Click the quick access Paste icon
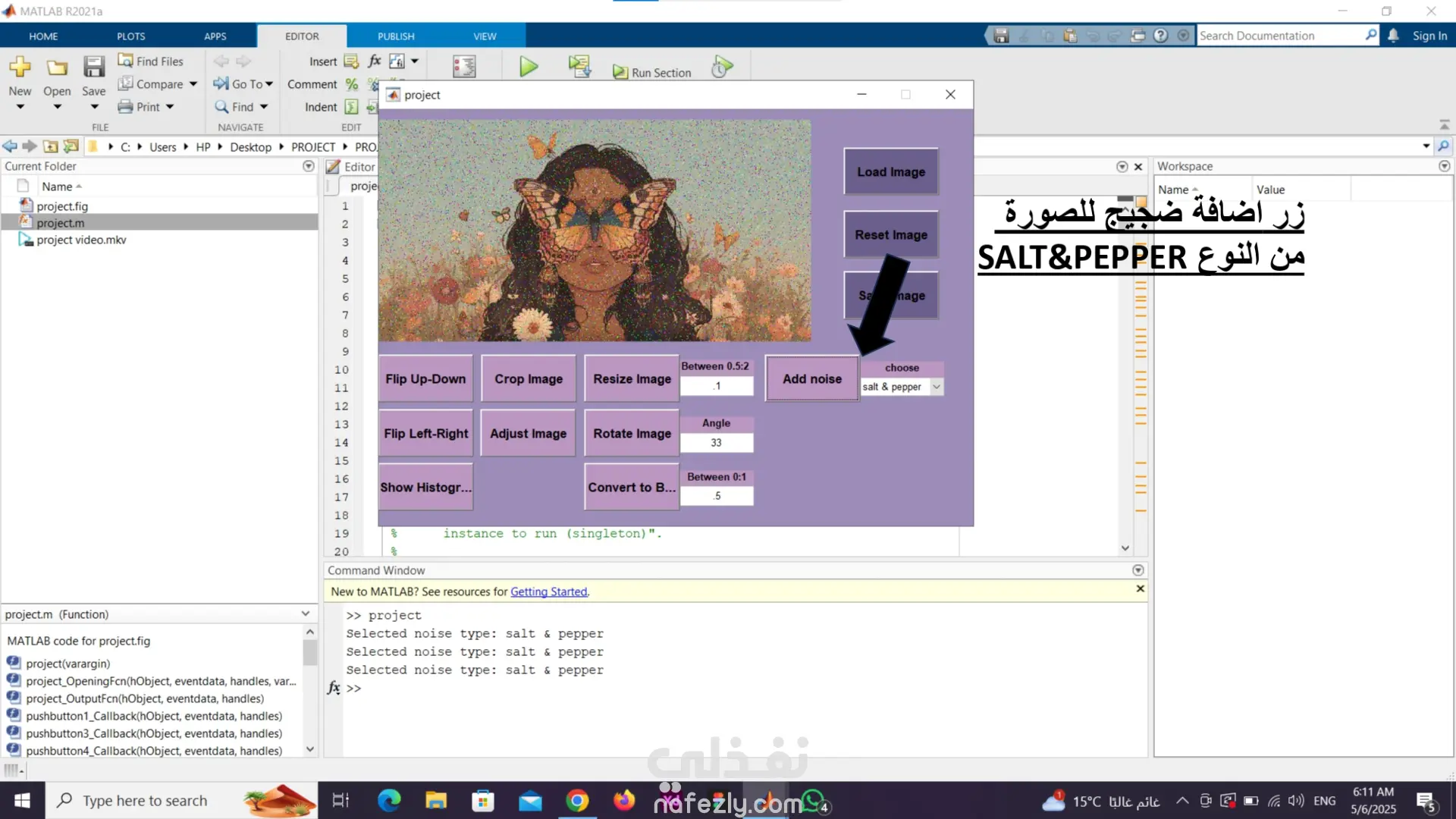The height and width of the screenshot is (819, 1456). pos(1070,36)
